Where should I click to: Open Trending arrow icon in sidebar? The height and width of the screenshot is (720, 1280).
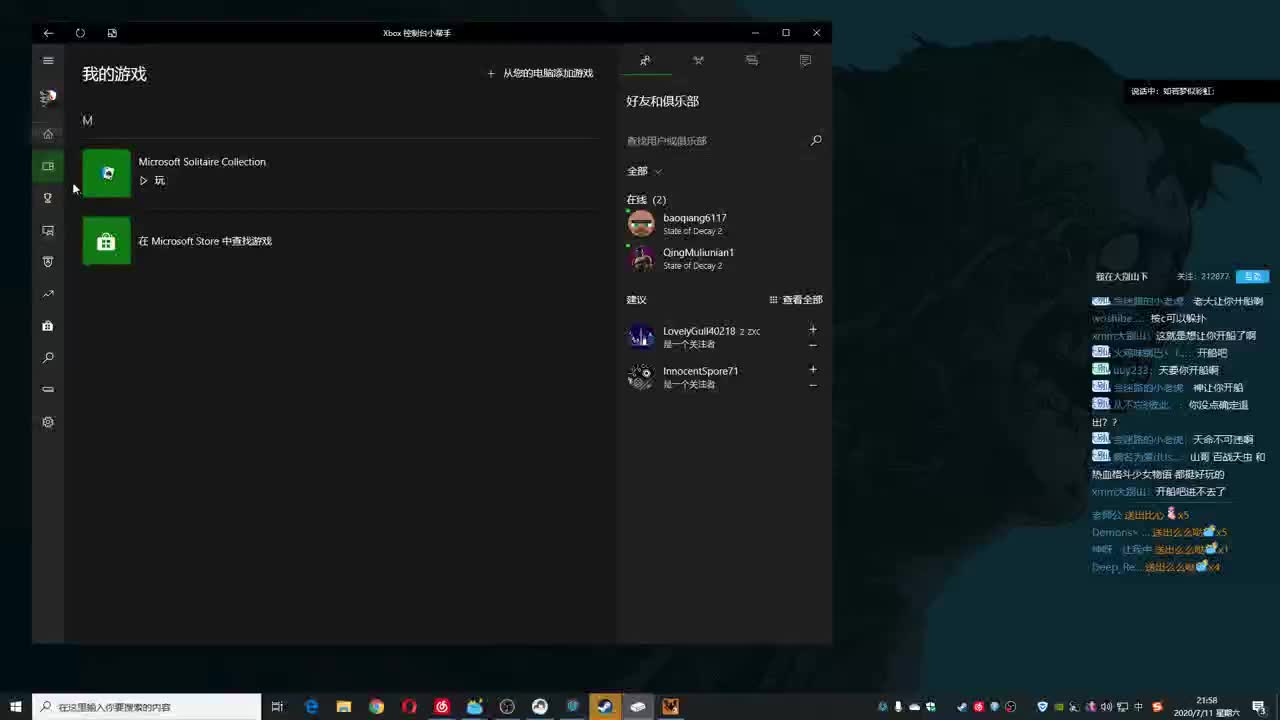coord(48,294)
